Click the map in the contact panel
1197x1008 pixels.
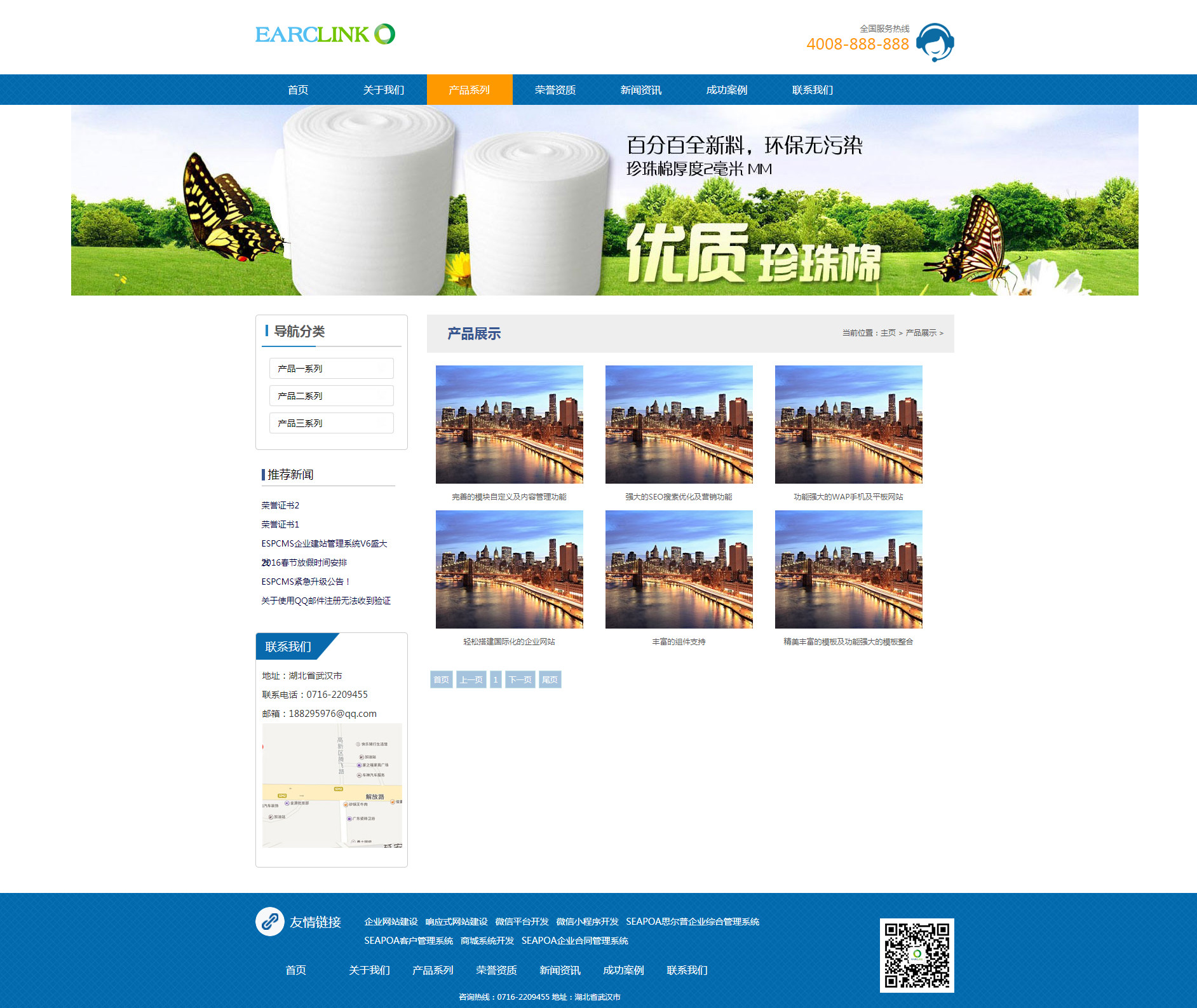[x=332, y=786]
